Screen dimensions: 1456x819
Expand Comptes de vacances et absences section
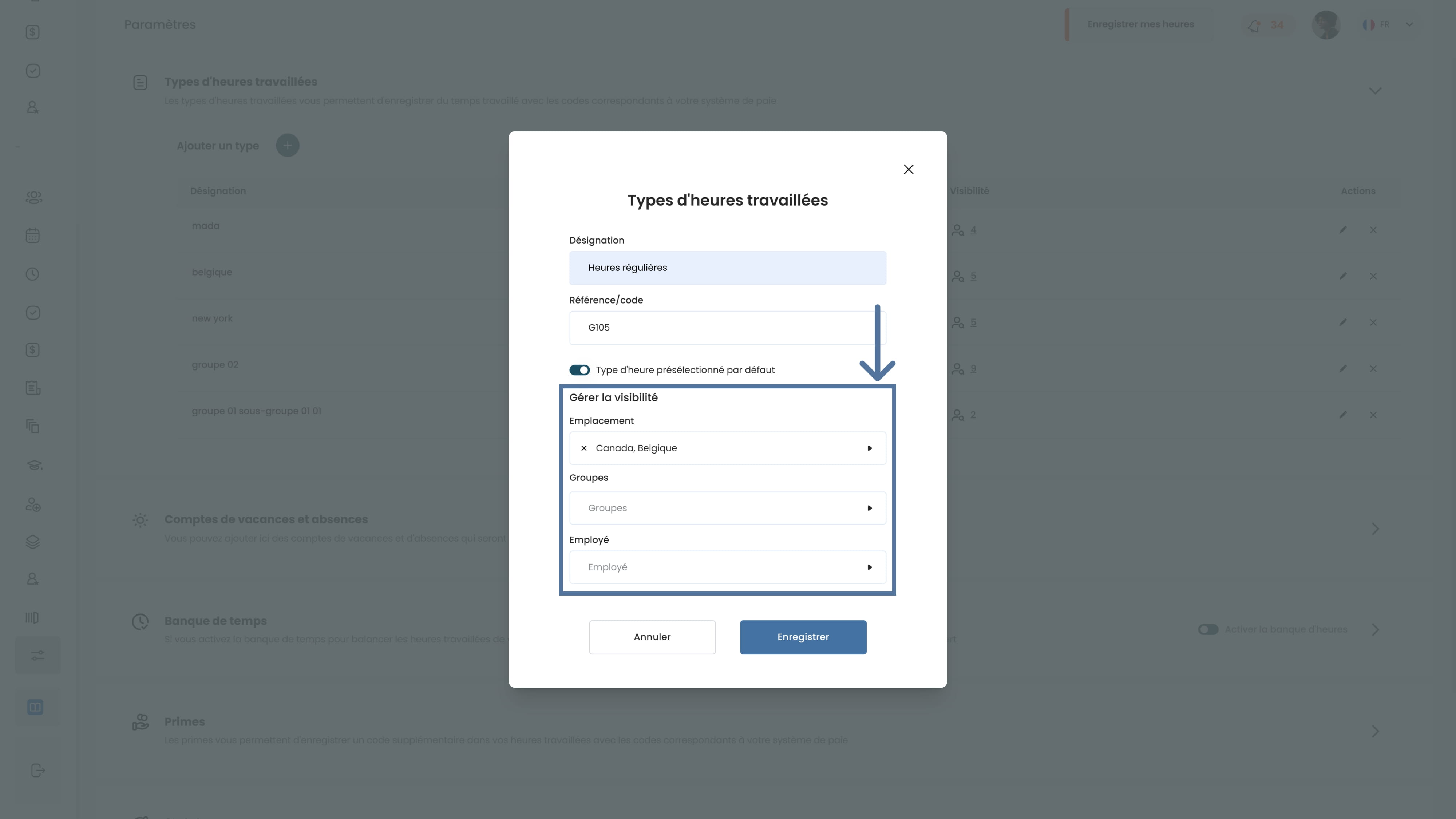1375,529
